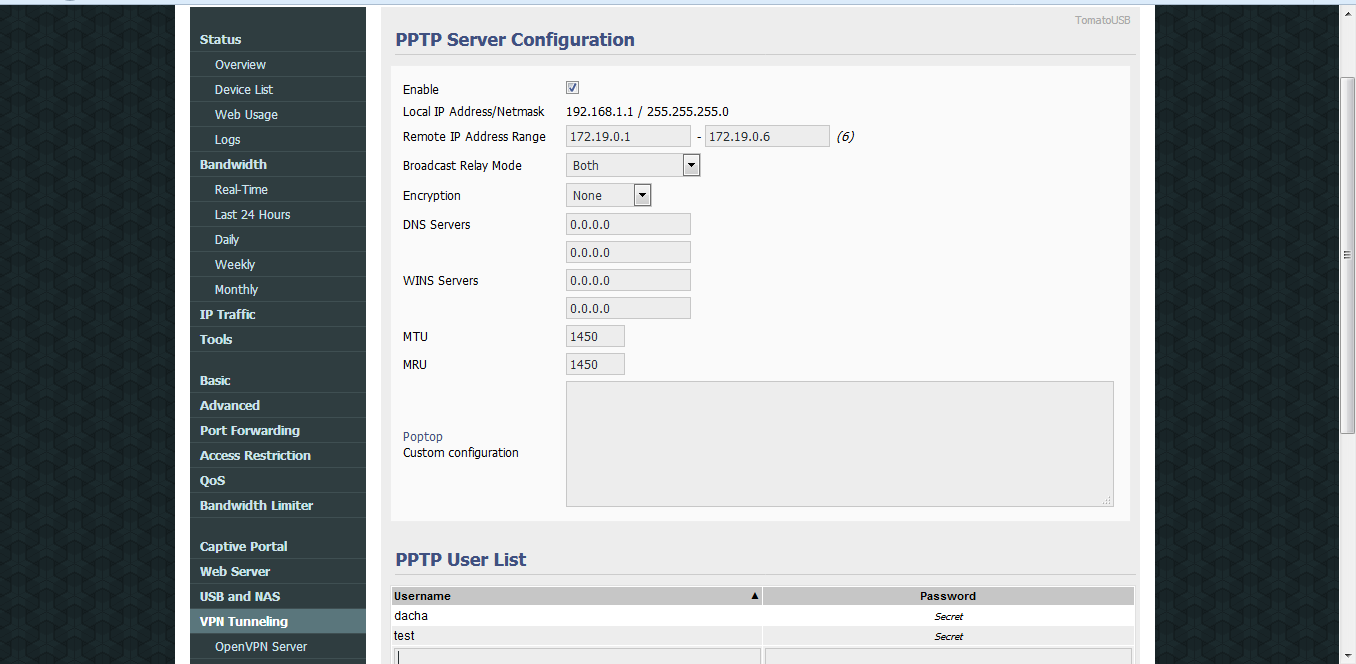
Task: Click the password Secret value for dacha
Action: pyautogui.click(x=948, y=617)
